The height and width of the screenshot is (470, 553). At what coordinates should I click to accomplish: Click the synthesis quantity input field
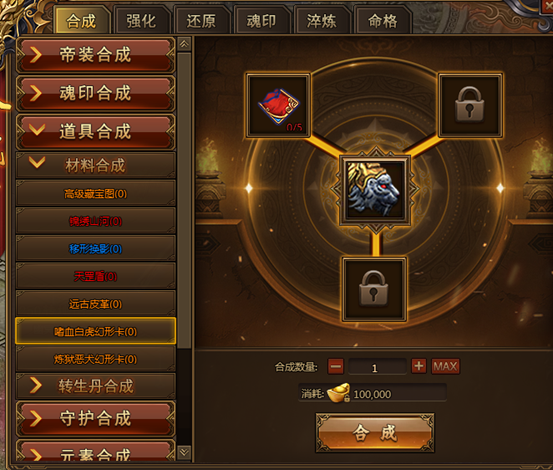tap(377, 367)
